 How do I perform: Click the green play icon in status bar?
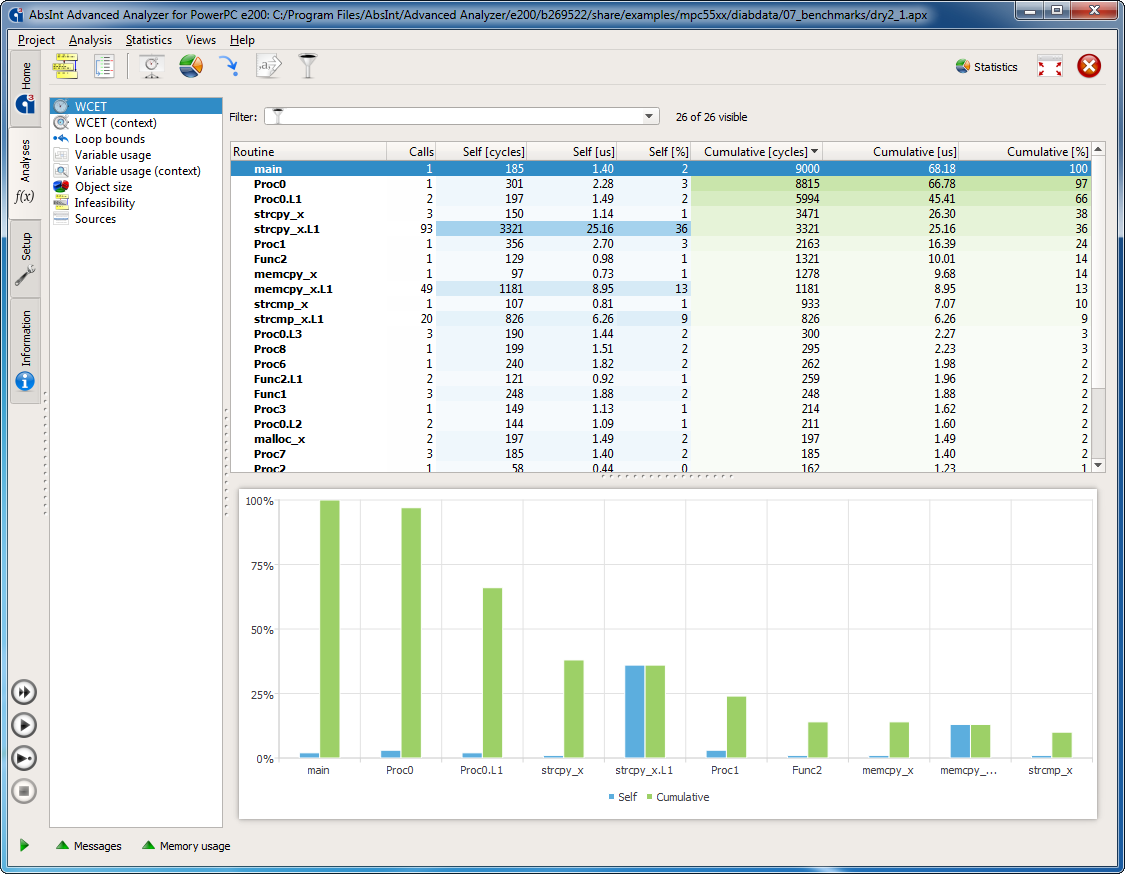[x=24, y=845]
